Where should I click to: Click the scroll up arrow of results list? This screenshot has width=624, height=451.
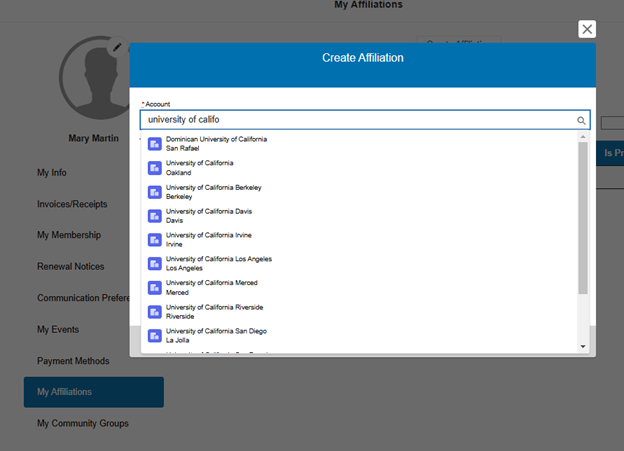pyautogui.click(x=583, y=137)
